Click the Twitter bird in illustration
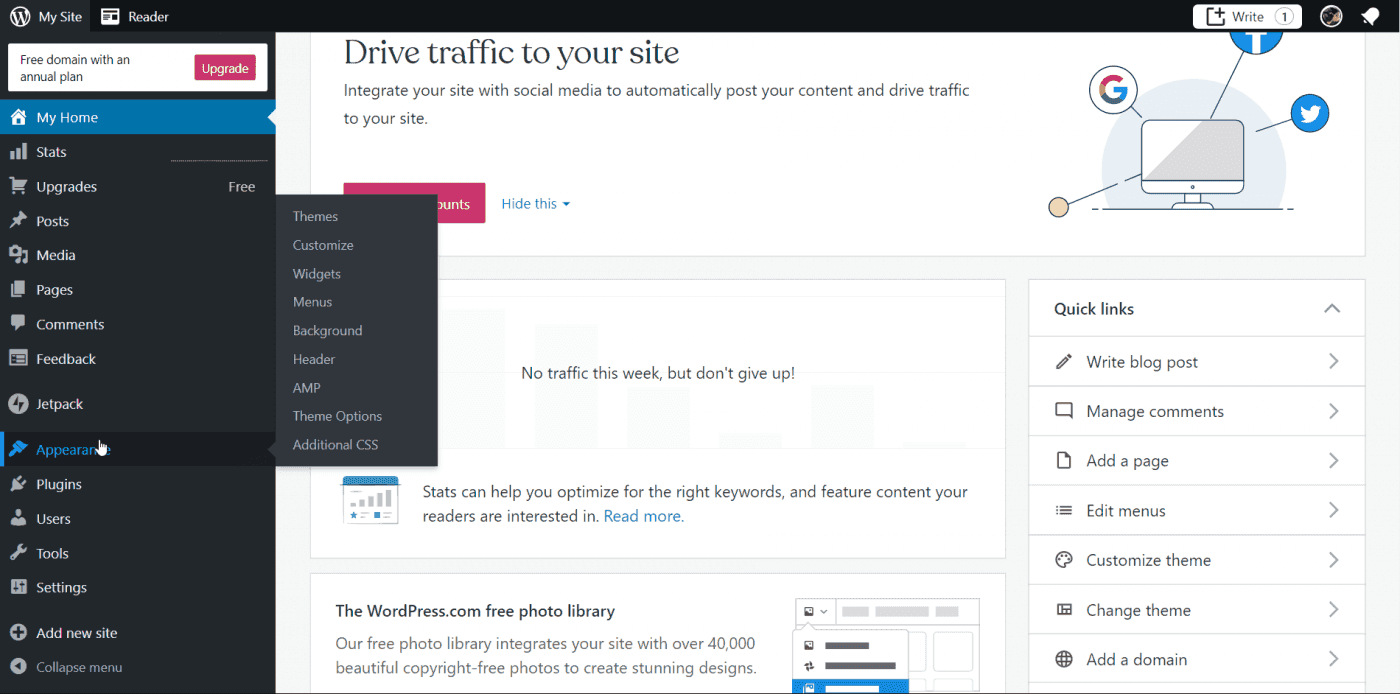 pyautogui.click(x=1309, y=113)
